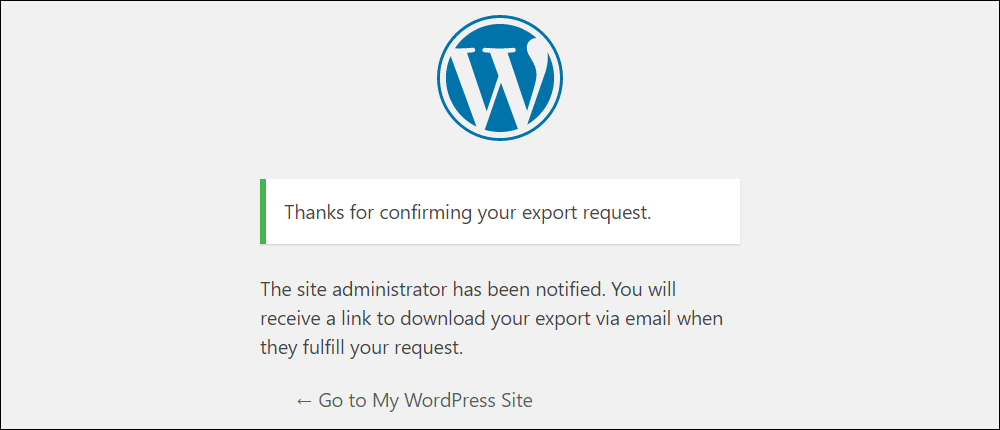Click the receive a link to download line
The image size is (1000, 430).
pyautogui.click(x=492, y=319)
